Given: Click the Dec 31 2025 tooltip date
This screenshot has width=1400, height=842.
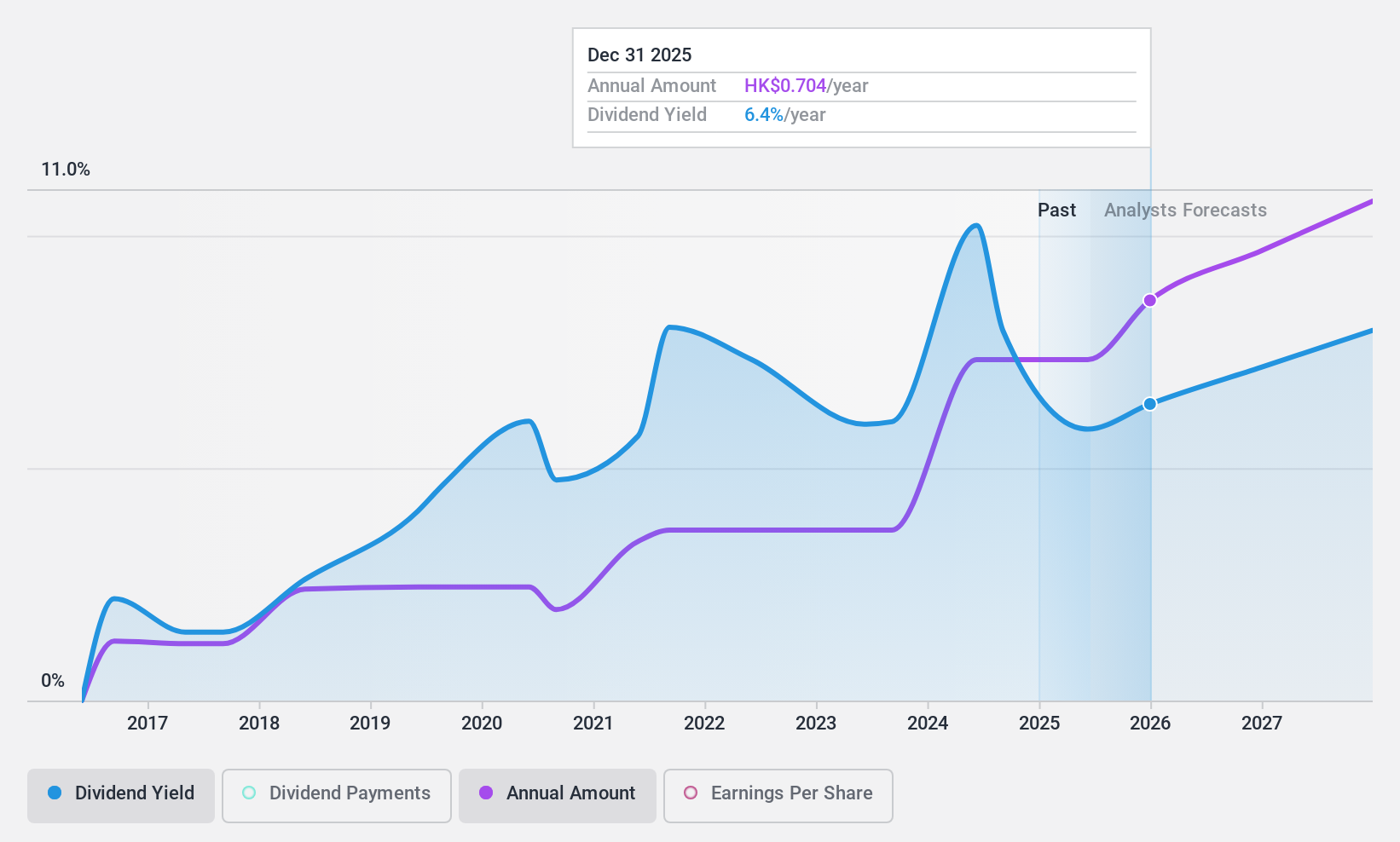Looking at the screenshot, I should point(639,55).
